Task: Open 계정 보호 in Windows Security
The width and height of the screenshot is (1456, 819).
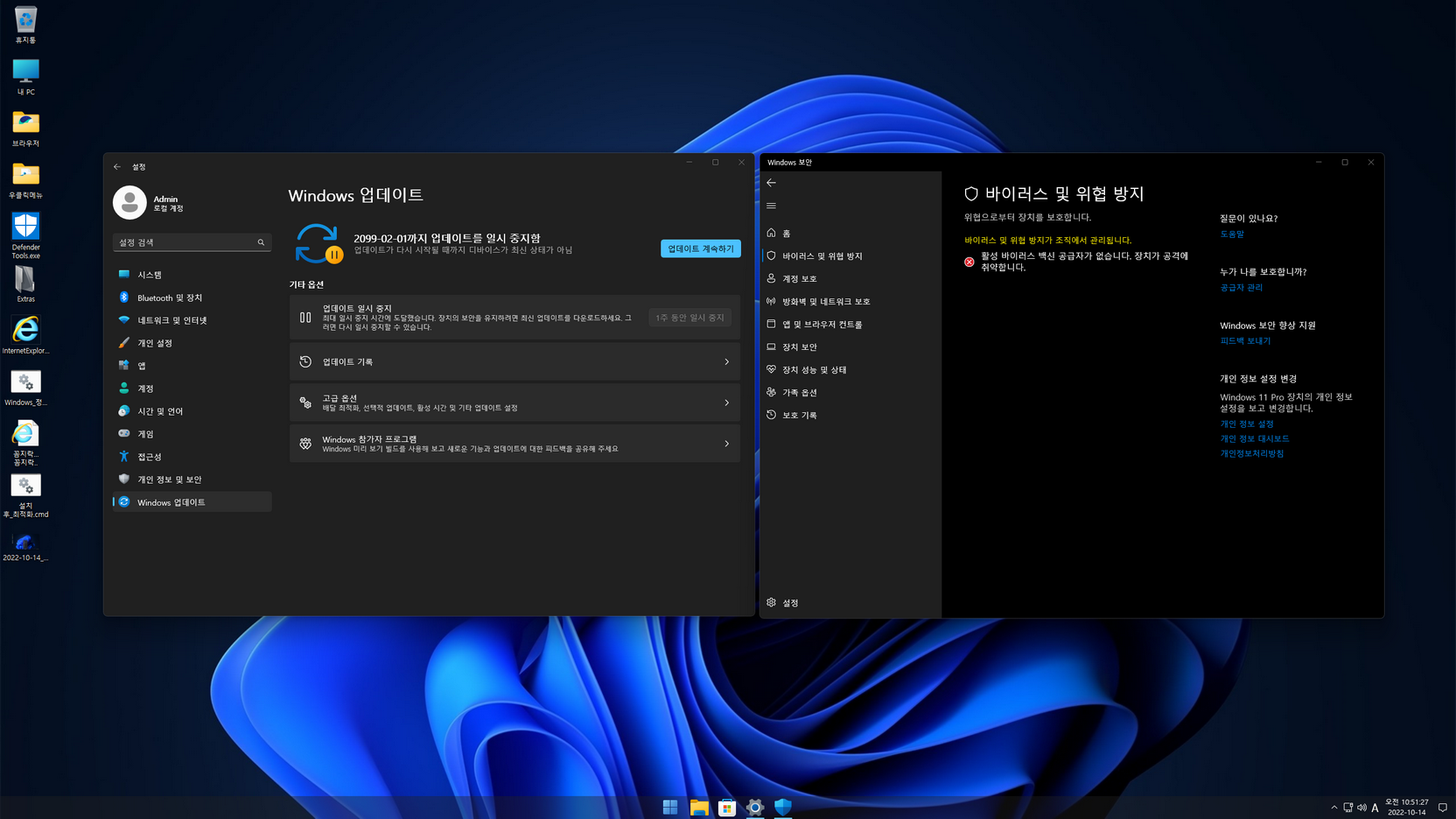Action: pos(850,278)
